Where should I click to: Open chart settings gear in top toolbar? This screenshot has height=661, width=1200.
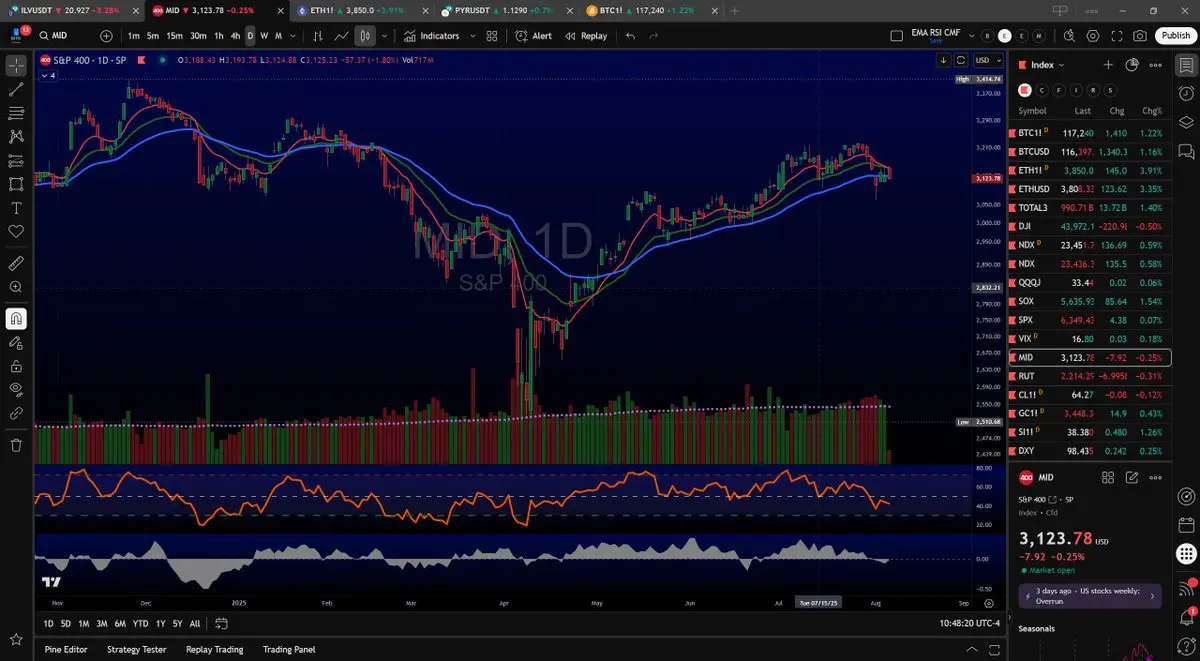tap(1092, 35)
